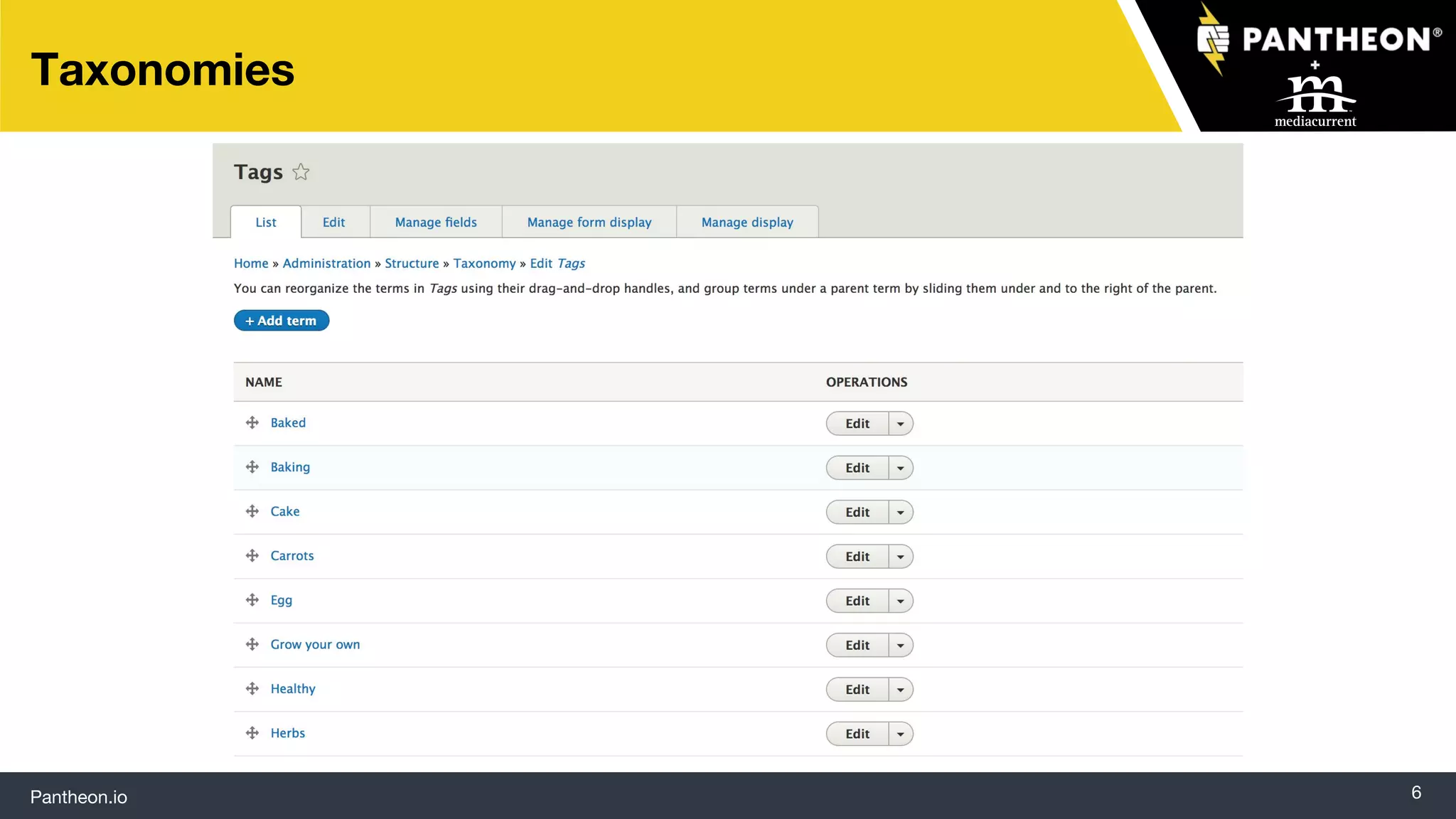1456x819 pixels.
Task: Select the drag handle for Egg
Action: [252, 600]
